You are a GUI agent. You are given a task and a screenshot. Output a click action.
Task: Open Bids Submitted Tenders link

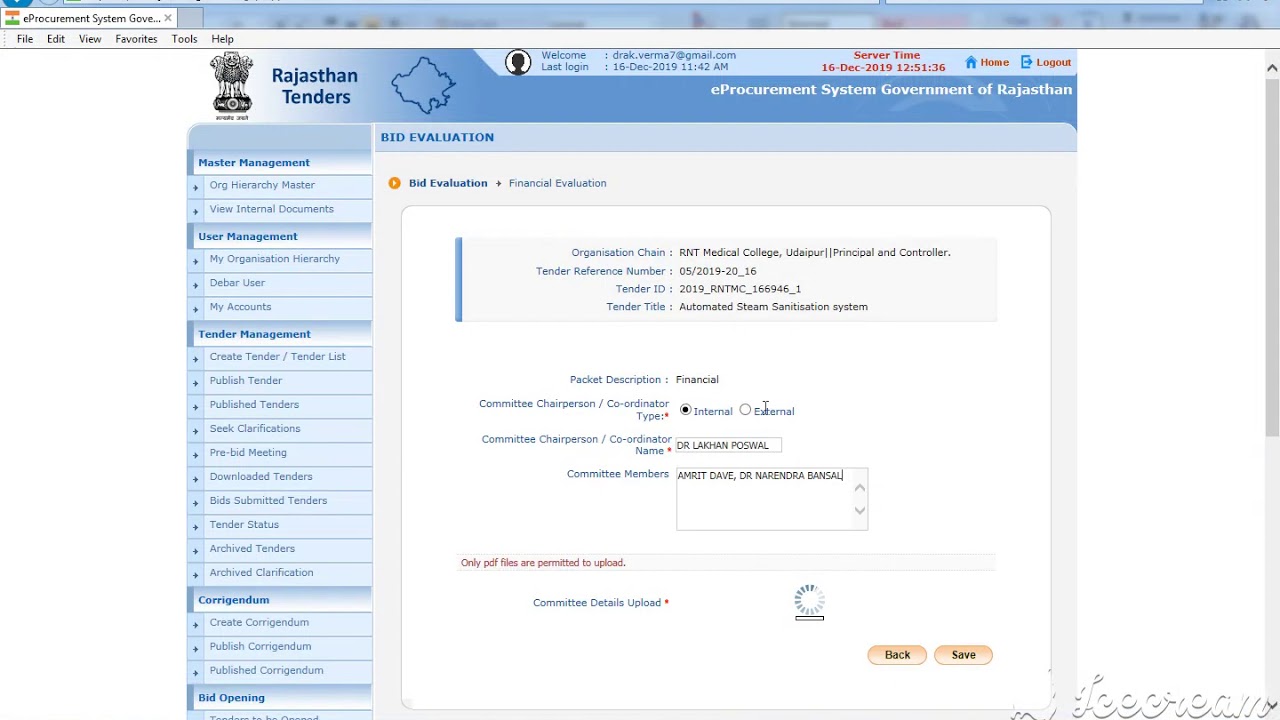point(268,501)
